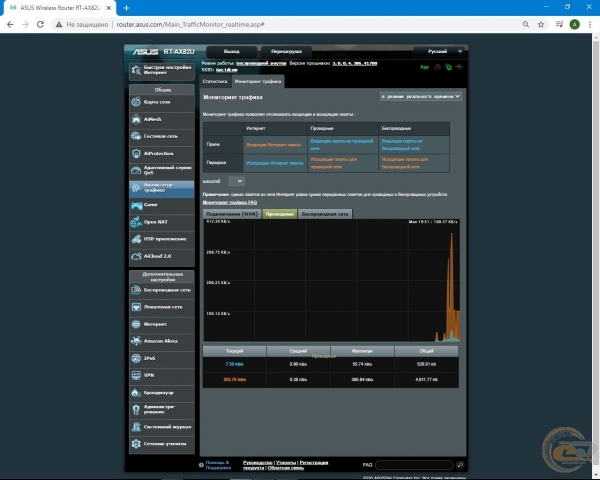This screenshot has width=600, height=480.
Task: Open the Amazon Alexa sidebar icon
Action: [136, 341]
